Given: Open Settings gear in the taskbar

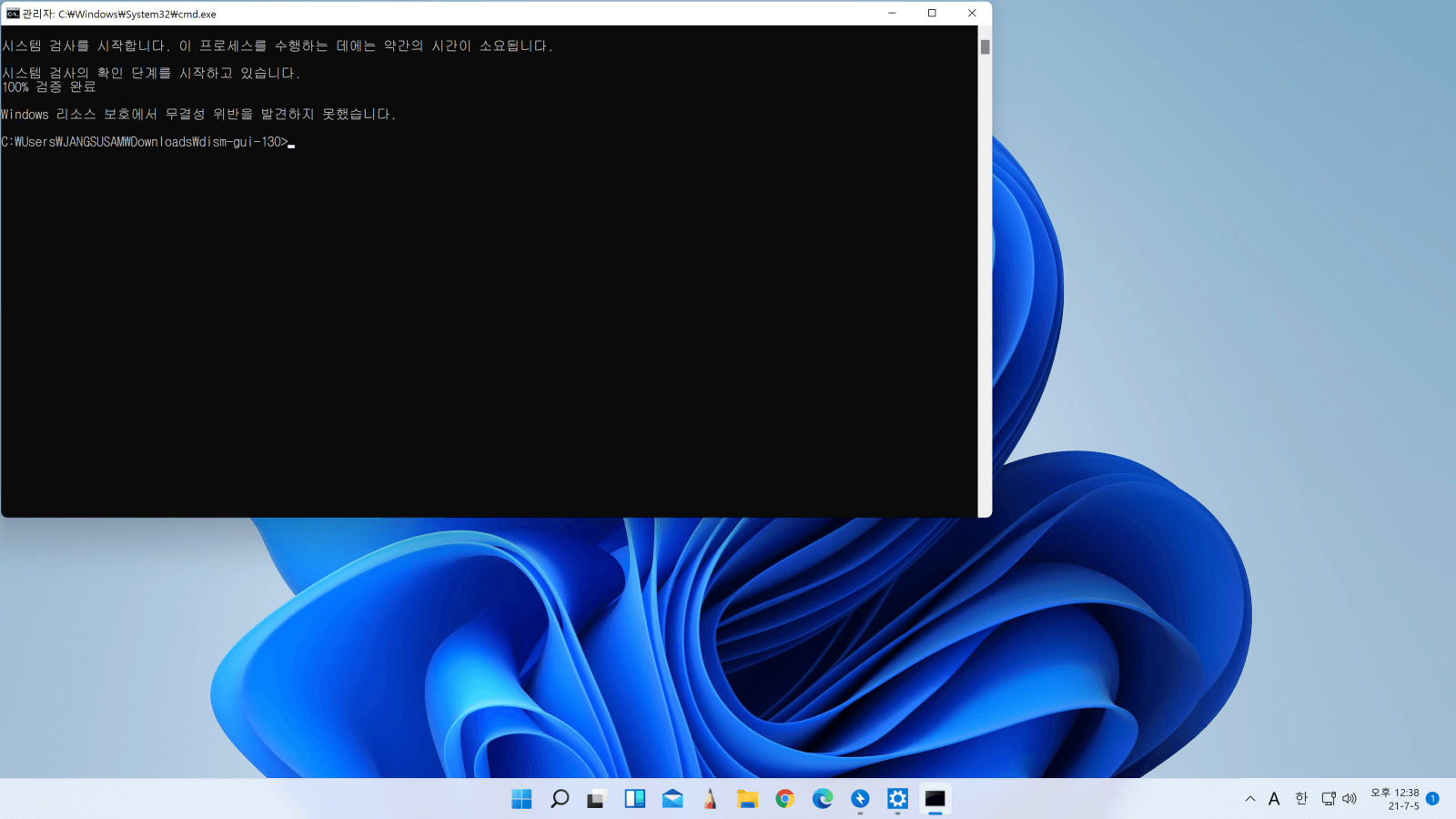Looking at the screenshot, I should [x=897, y=799].
